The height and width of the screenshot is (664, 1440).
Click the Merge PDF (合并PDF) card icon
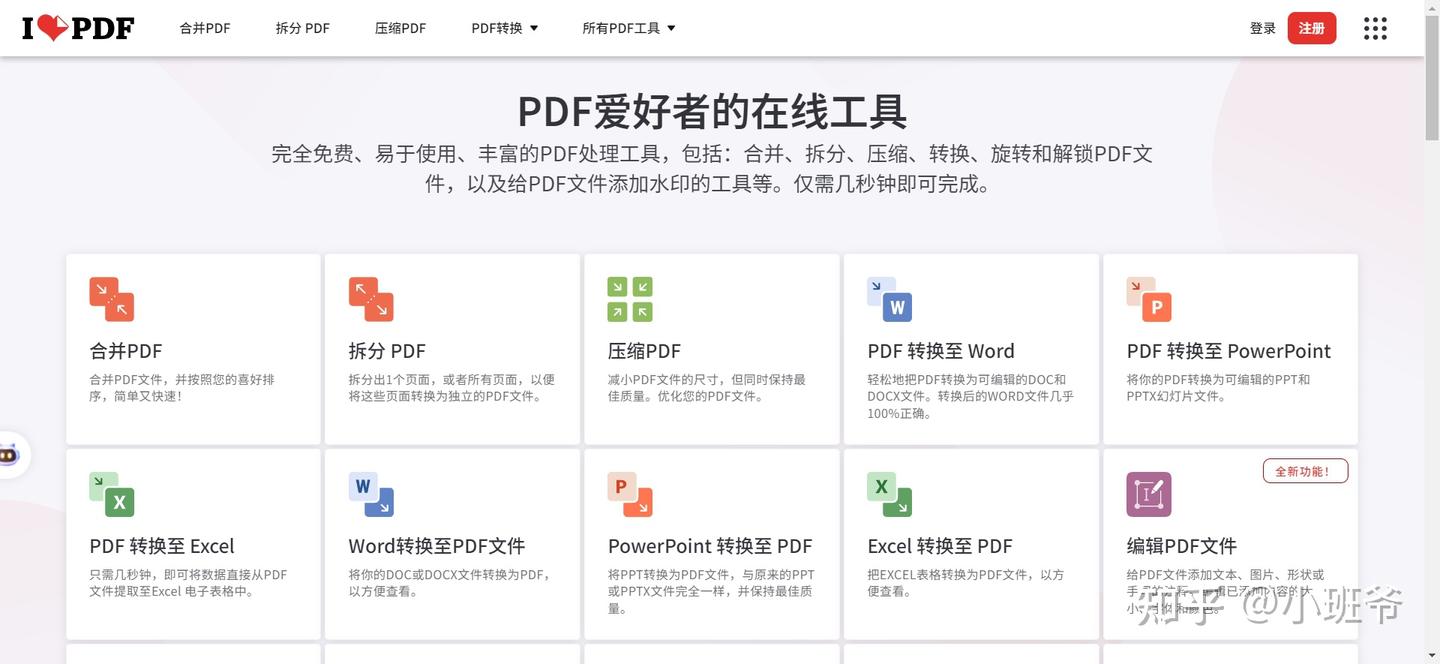111,299
